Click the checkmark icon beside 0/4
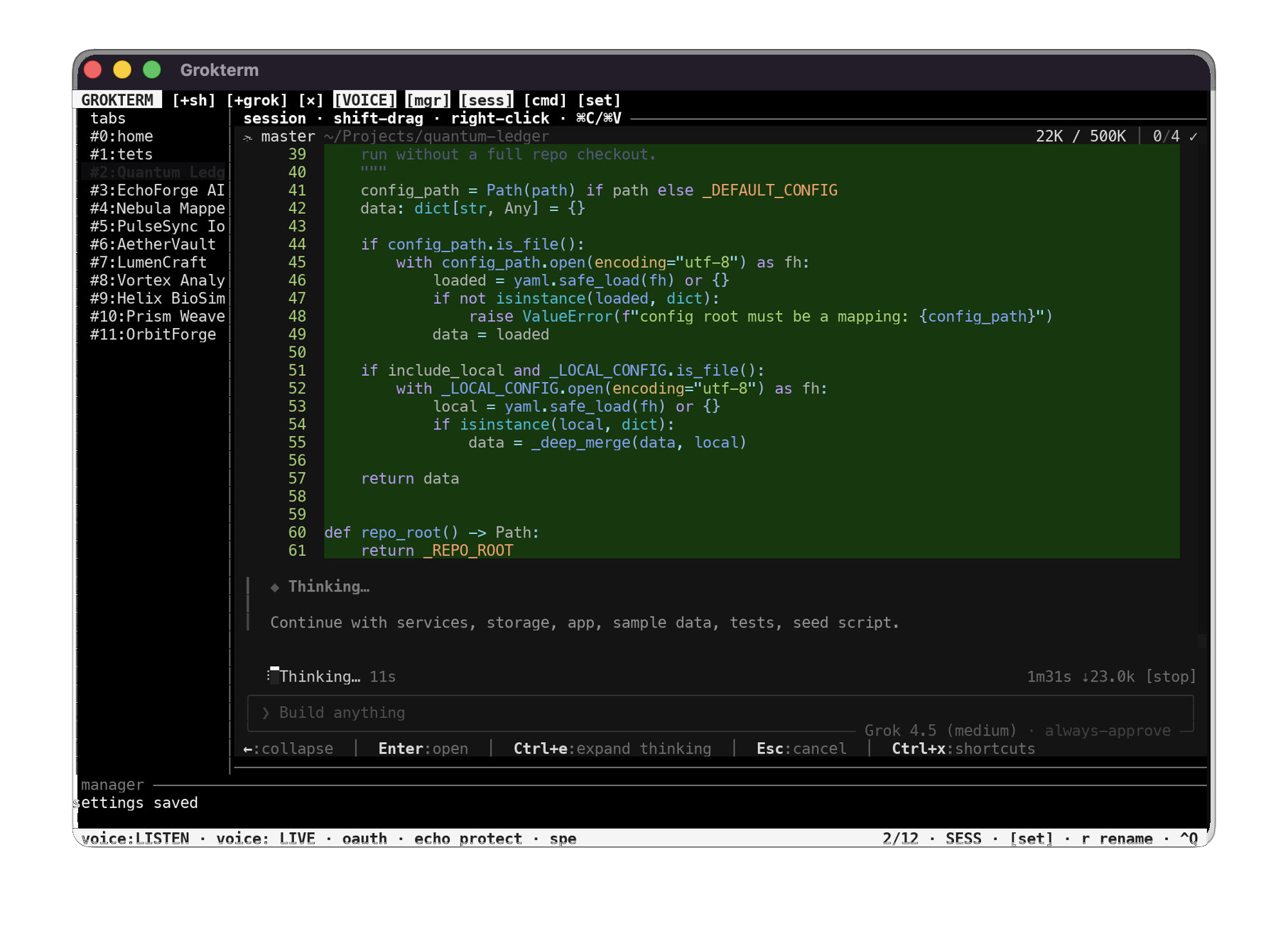The height and width of the screenshot is (943, 1288). (x=1194, y=136)
